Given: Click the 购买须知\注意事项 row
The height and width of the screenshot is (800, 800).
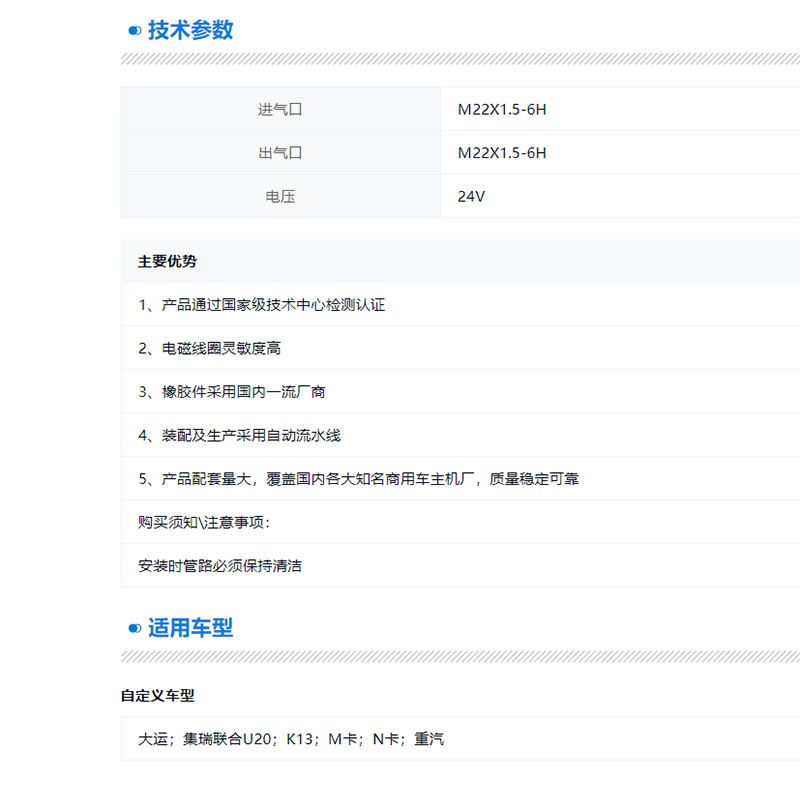Looking at the screenshot, I should (x=204, y=522).
